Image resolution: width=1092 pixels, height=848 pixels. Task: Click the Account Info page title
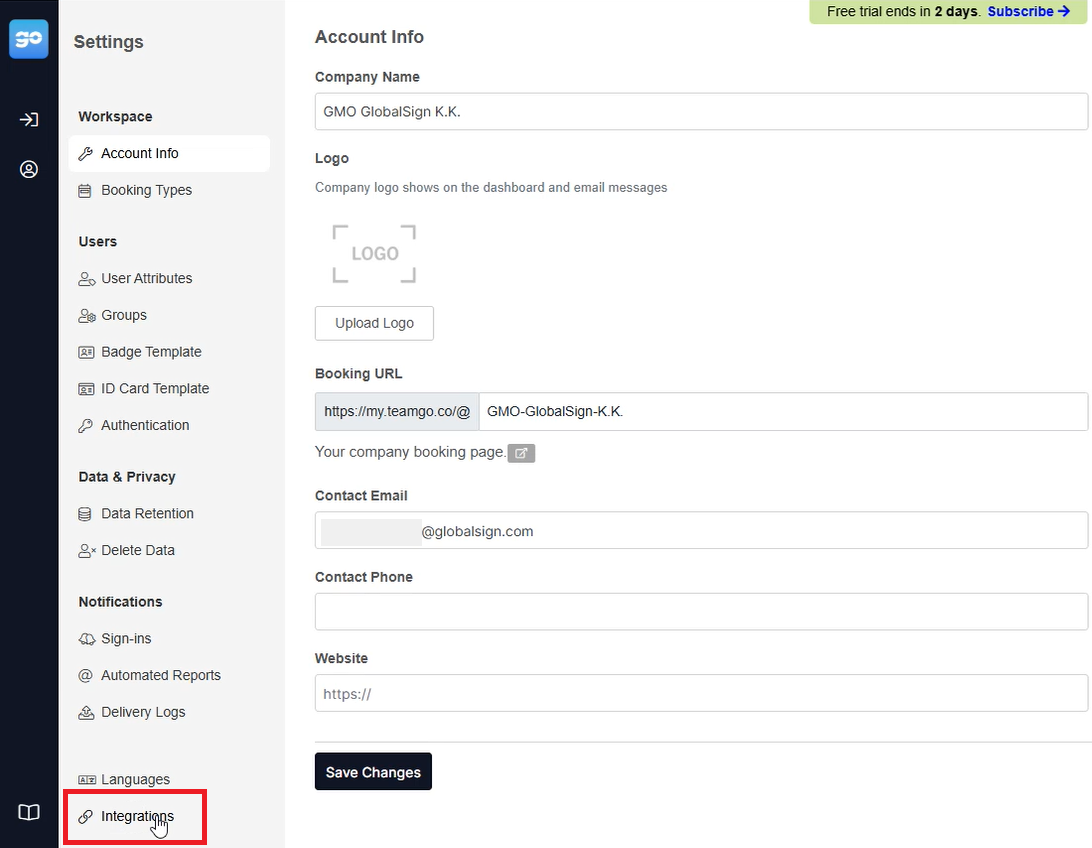[x=369, y=37]
